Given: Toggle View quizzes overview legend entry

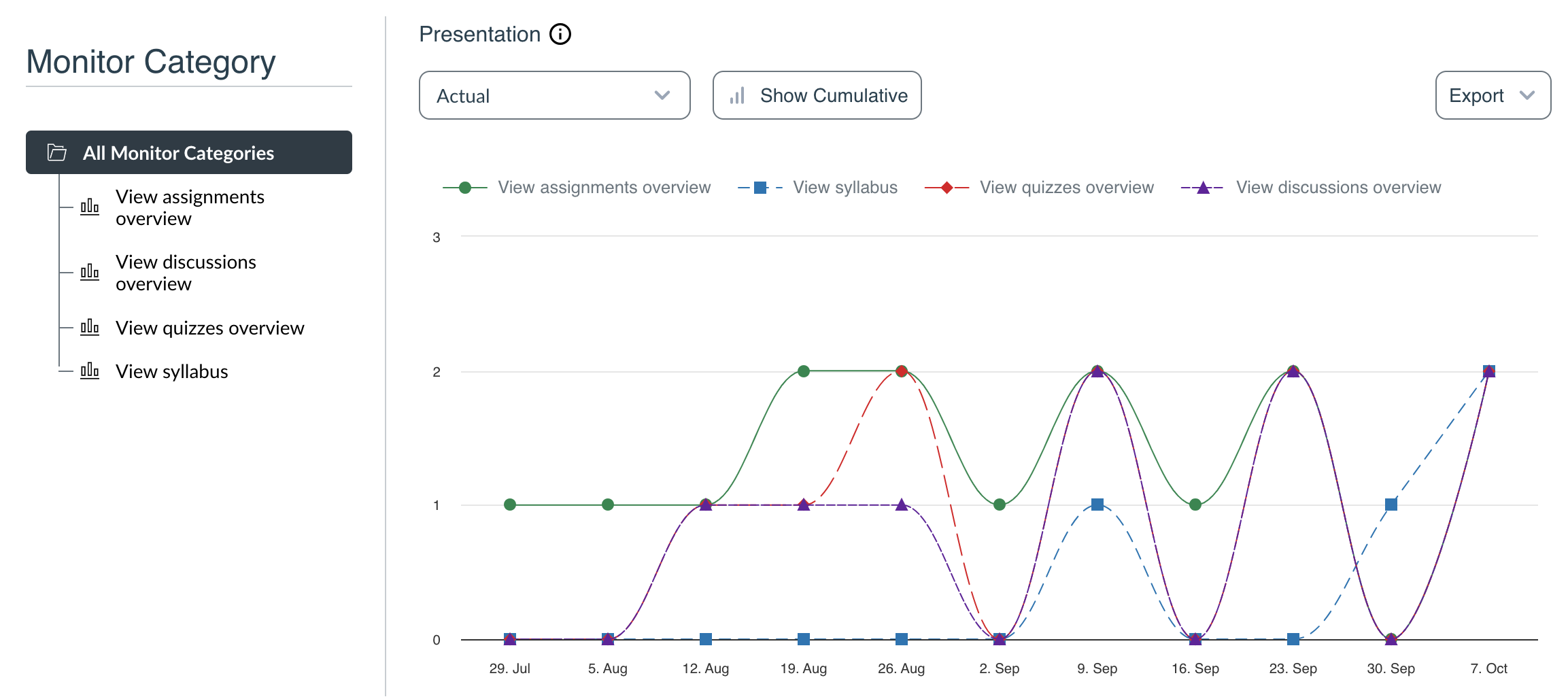Looking at the screenshot, I should 1066,188.
